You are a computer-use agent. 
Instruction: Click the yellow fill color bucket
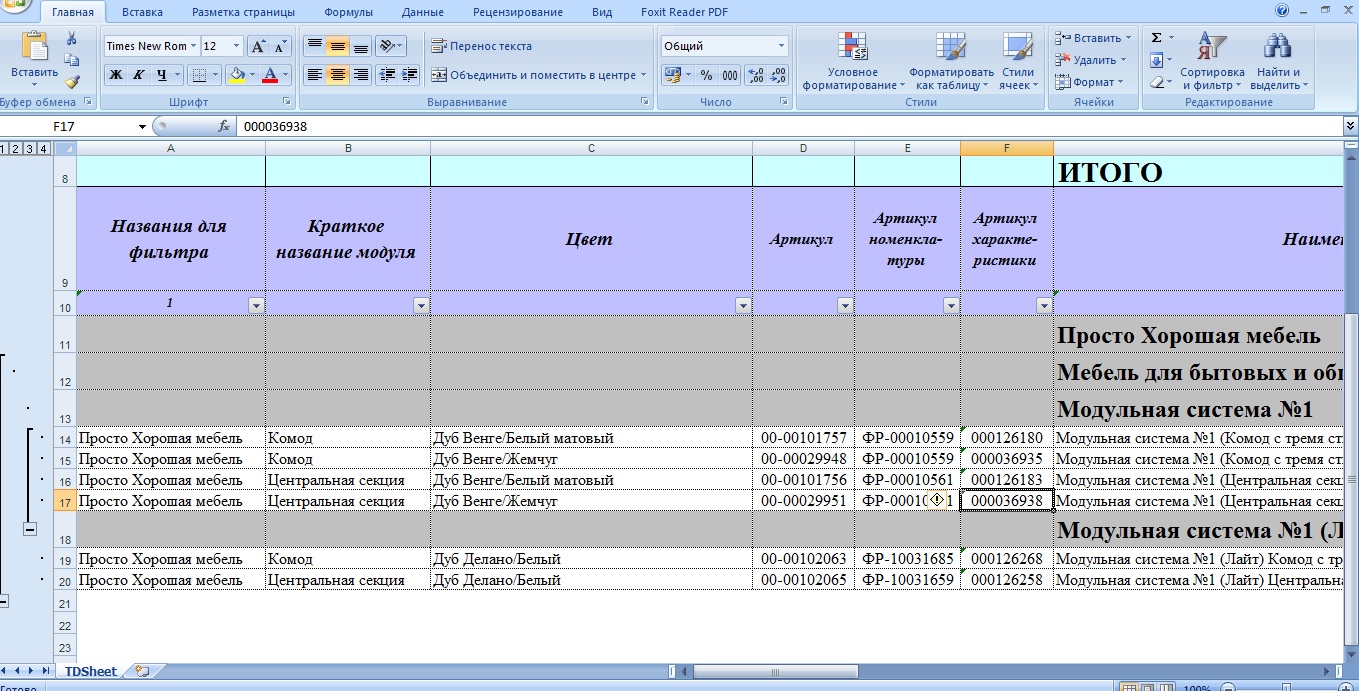click(x=236, y=75)
